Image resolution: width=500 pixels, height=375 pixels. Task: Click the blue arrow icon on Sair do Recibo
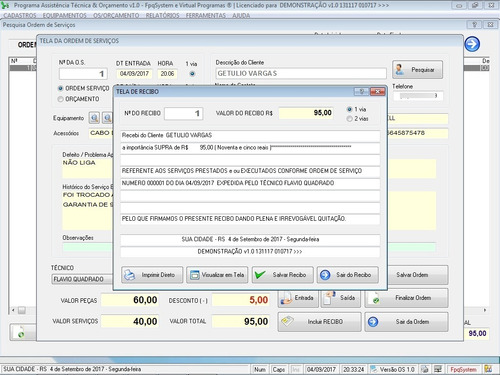(325, 275)
